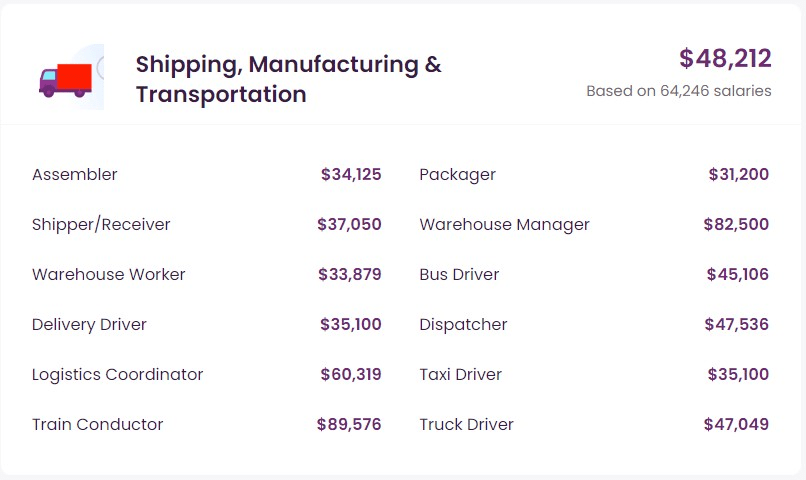View the Dispatcher job entry
This screenshot has width=806, height=480.
pos(463,325)
